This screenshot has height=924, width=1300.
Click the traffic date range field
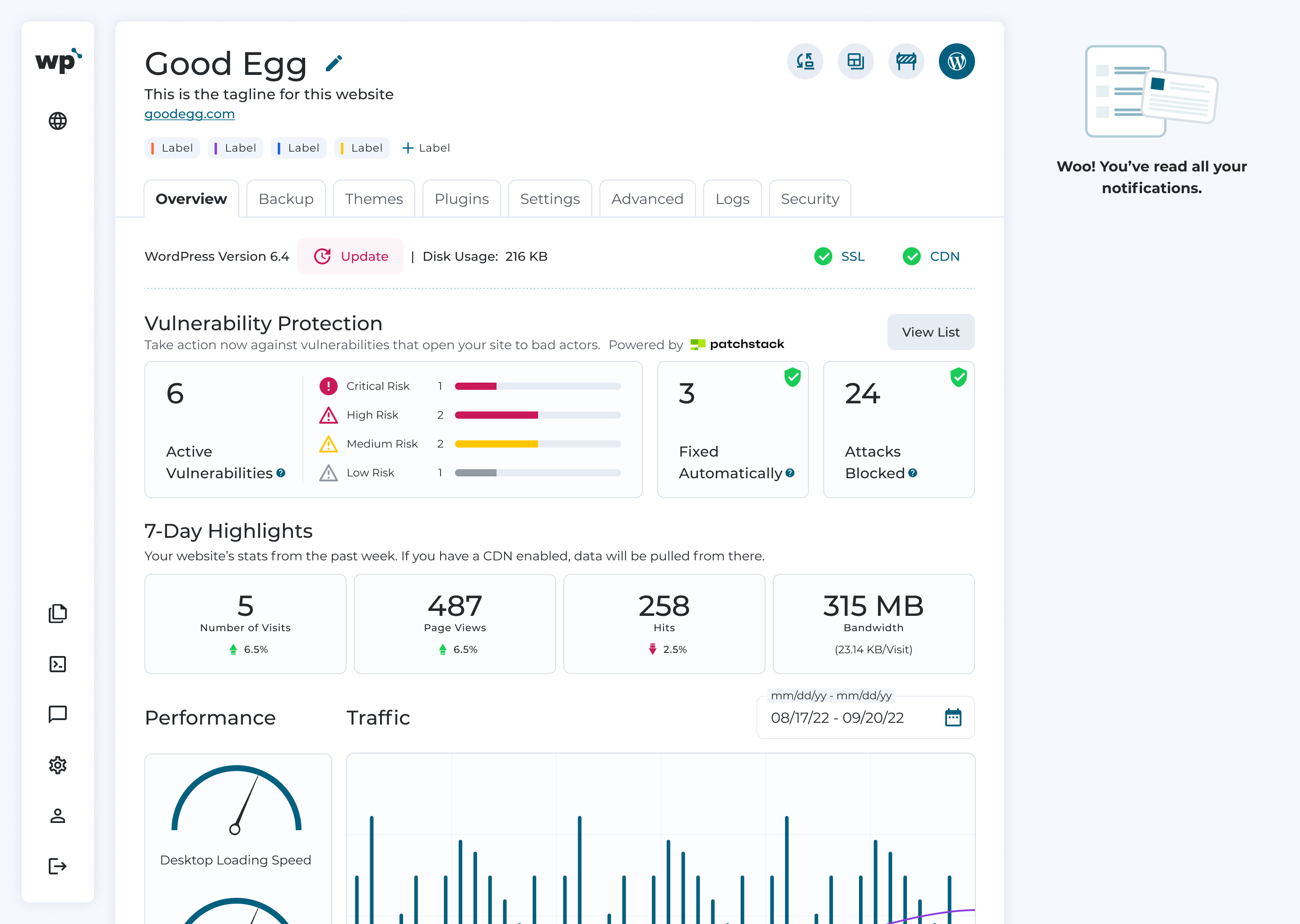pyautogui.click(x=865, y=717)
